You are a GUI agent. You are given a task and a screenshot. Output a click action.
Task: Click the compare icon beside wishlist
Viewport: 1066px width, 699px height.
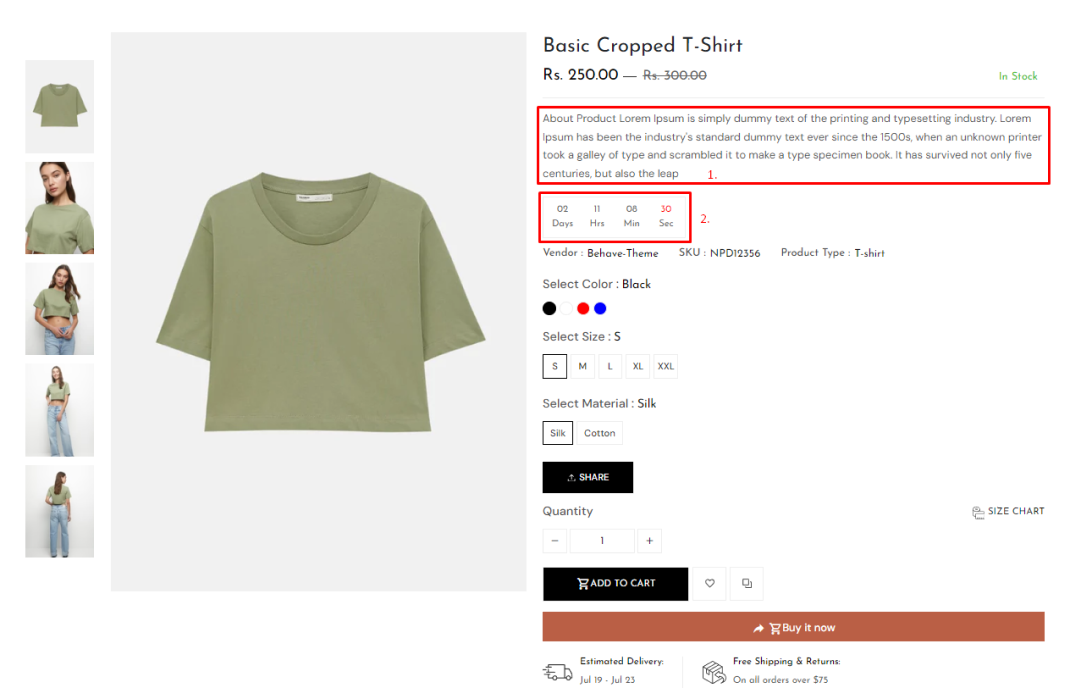click(x=746, y=583)
